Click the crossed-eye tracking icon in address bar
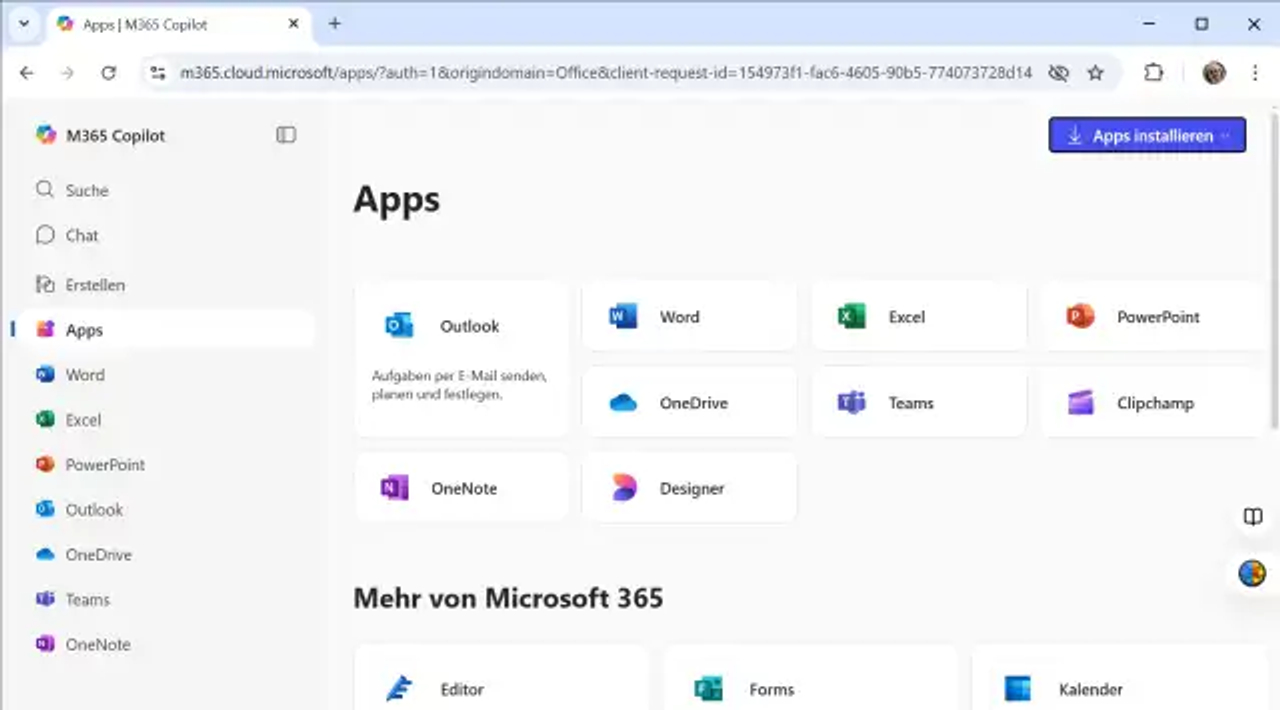The height and width of the screenshot is (710, 1280). click(x=1058, y=73)
